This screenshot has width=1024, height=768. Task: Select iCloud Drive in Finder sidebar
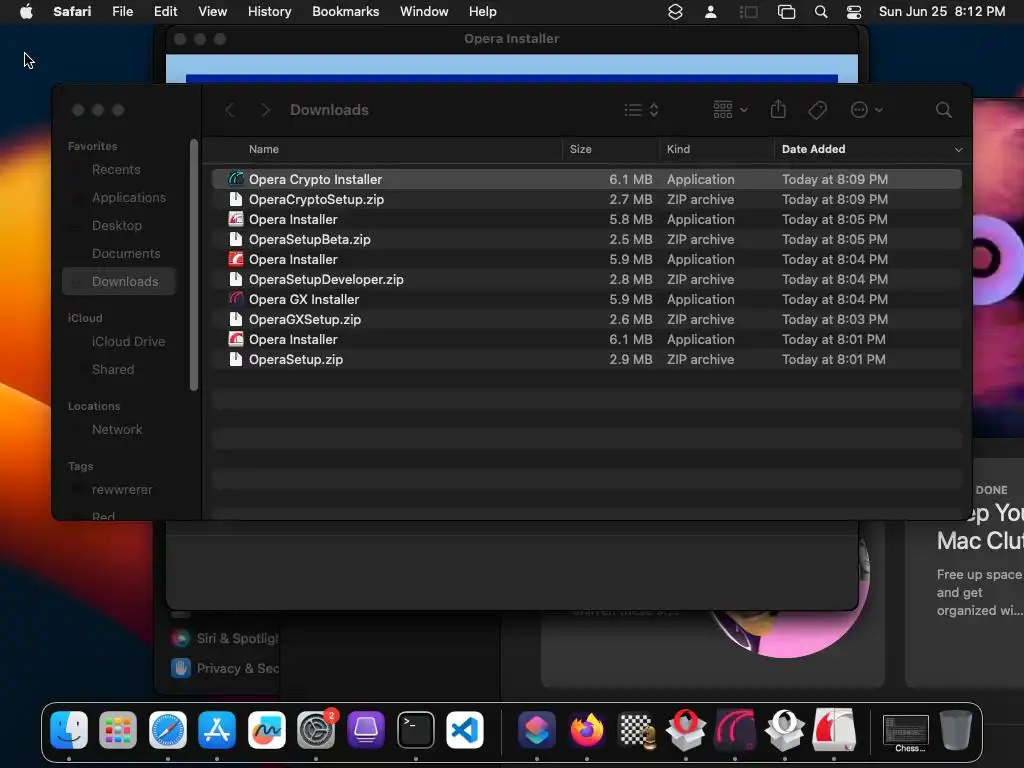pyautogui.click(x=128, y=342)
